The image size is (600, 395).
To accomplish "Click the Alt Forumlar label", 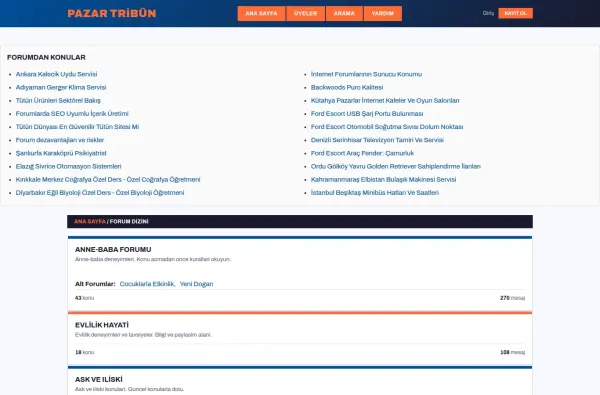I will coord(95,284).
